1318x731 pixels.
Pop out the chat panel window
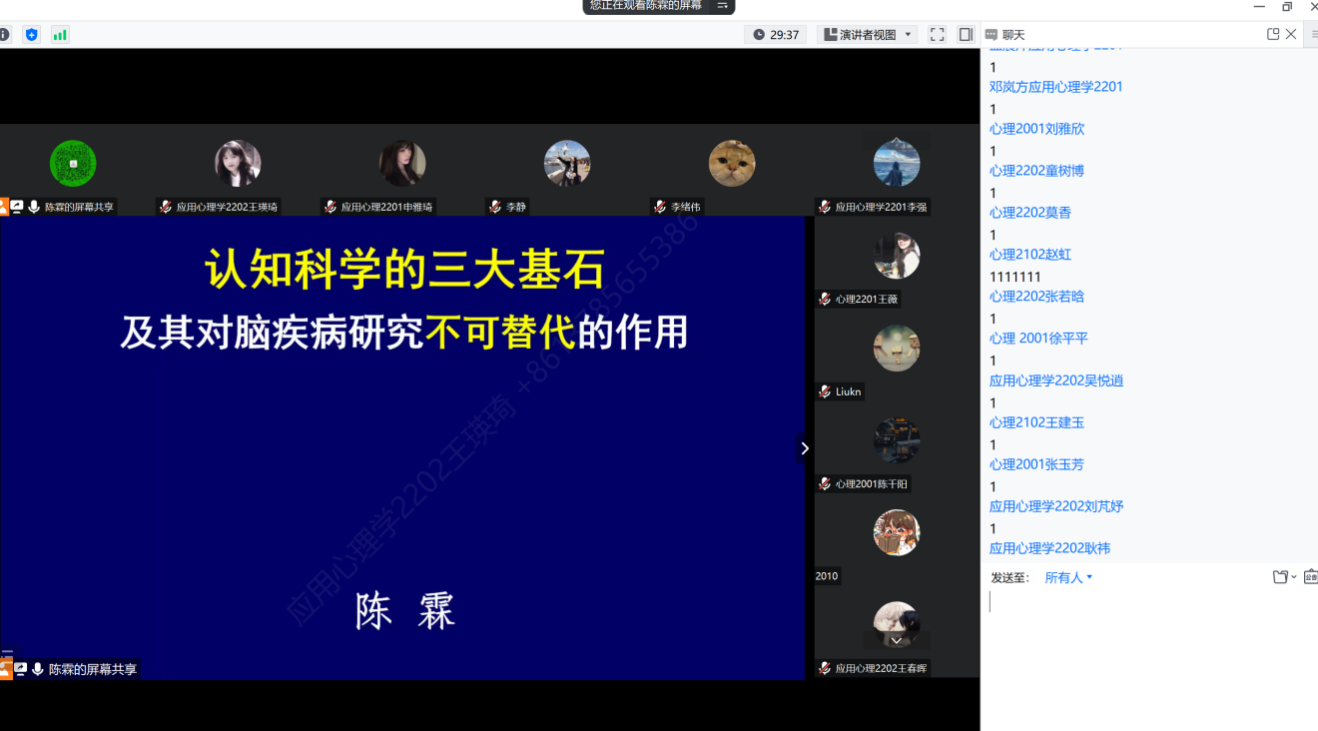coord(1273,34)
